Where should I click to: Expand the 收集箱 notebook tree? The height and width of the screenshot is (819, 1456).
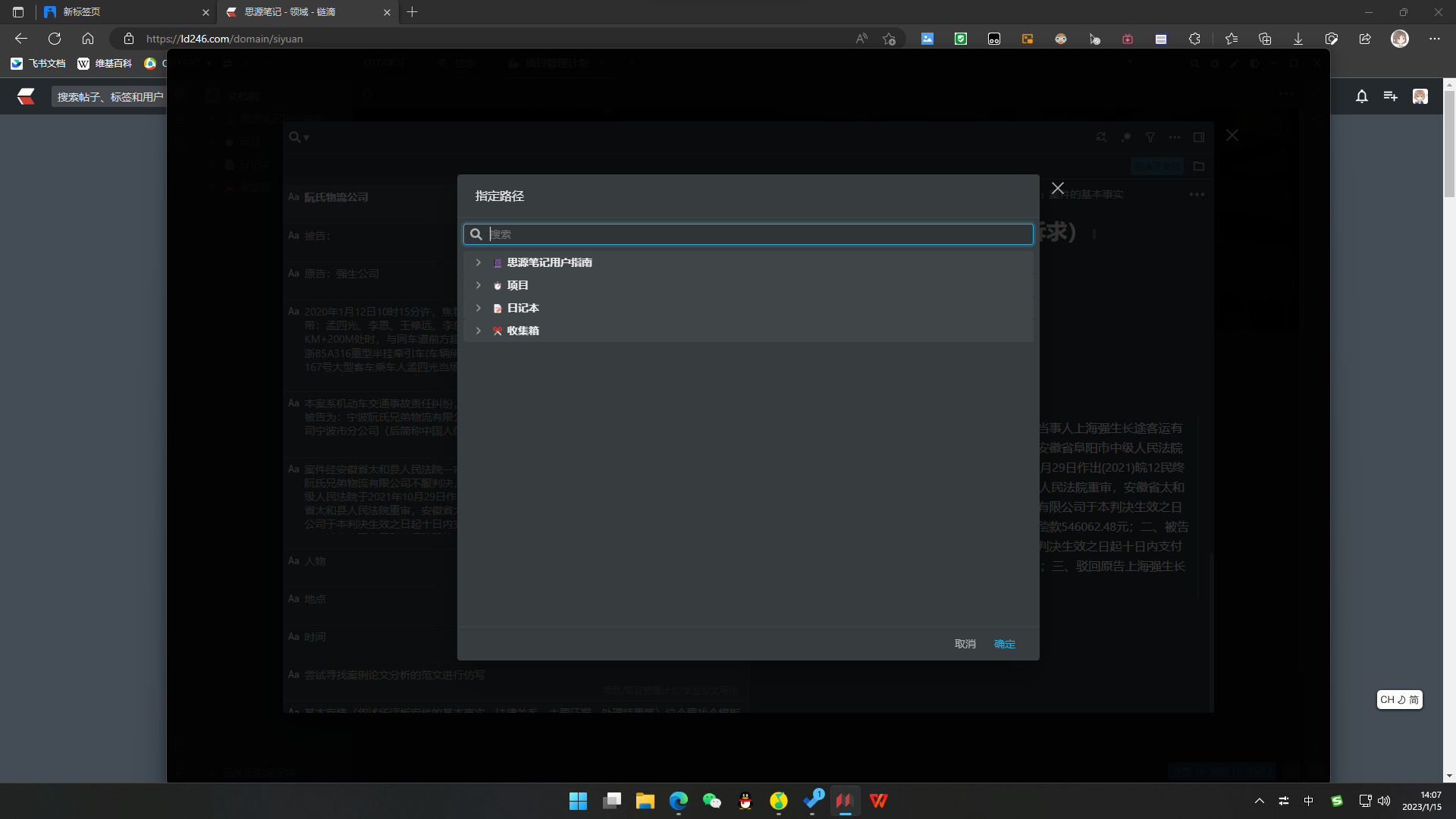pos(478,331)
